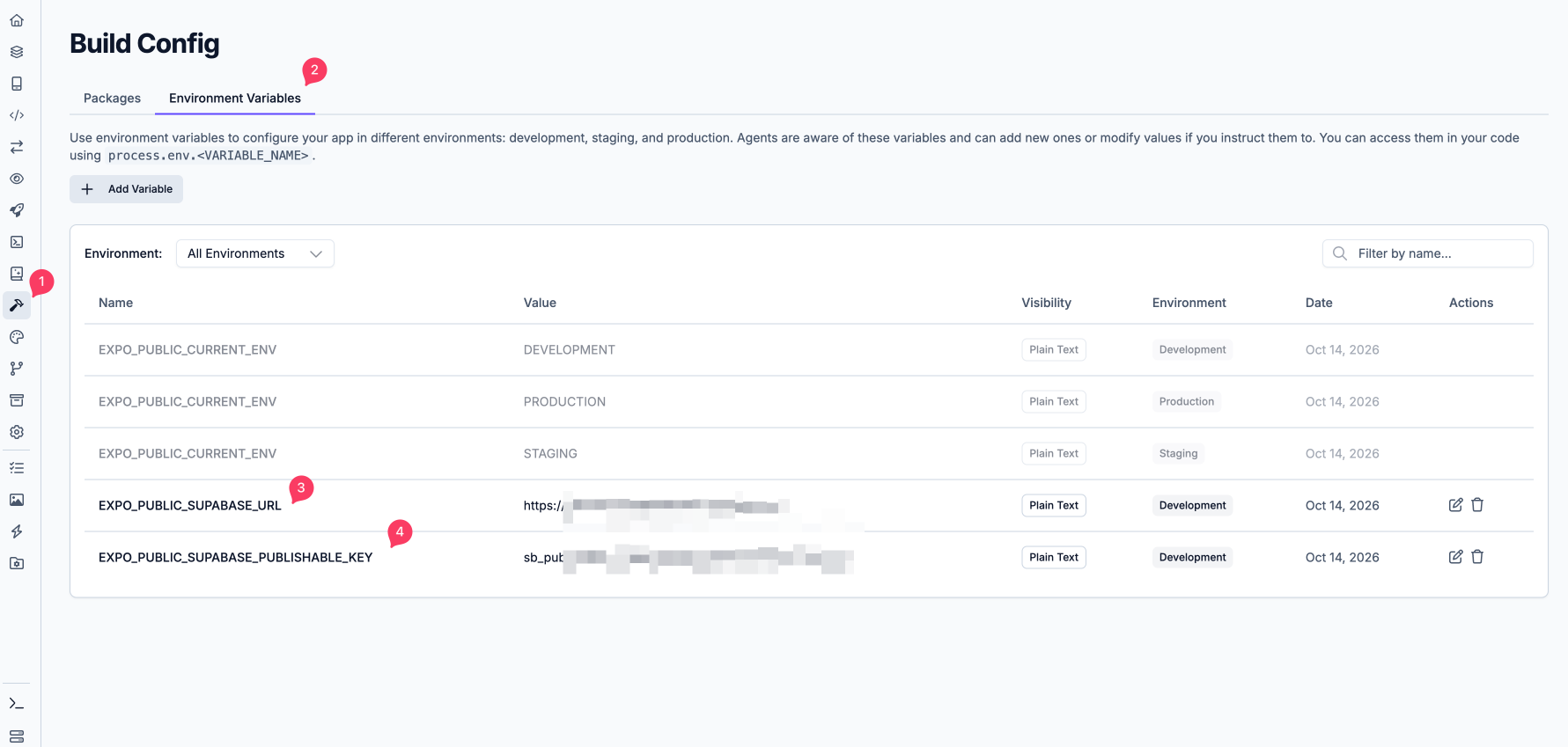Click EXPO_PUBLIC_CURRENT_ENV name in DEVELOPMENT value row
Image resolution: width=1568 pixels, height=747 pixels.
pos(188,350)
